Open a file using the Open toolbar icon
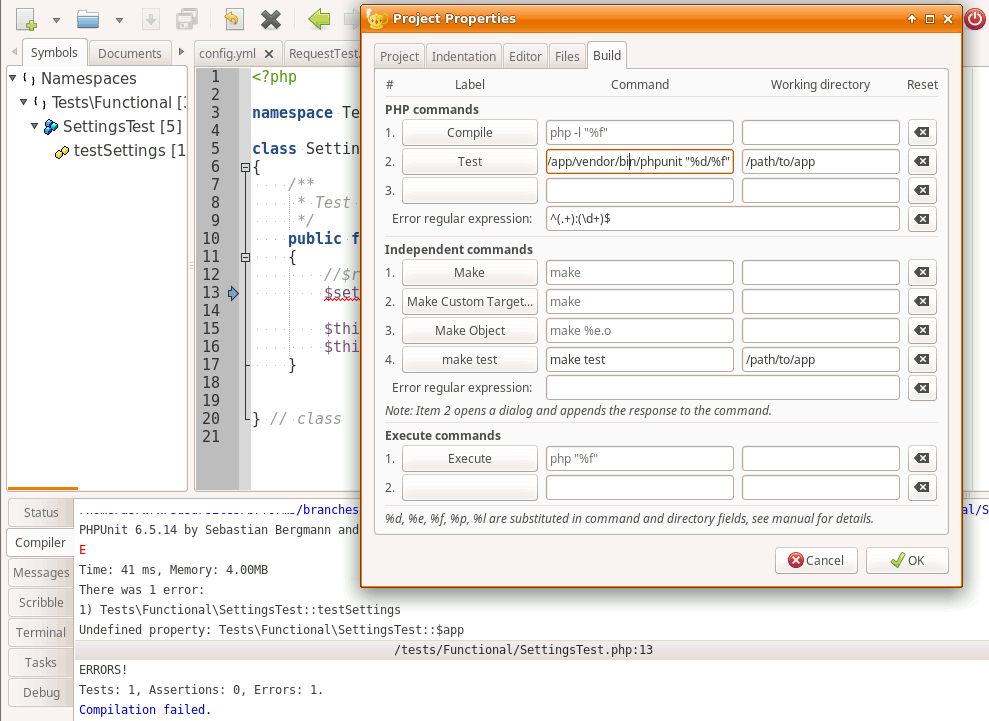Image resolution: width=989 pixels, height=721 pixels. pos(87,18)
